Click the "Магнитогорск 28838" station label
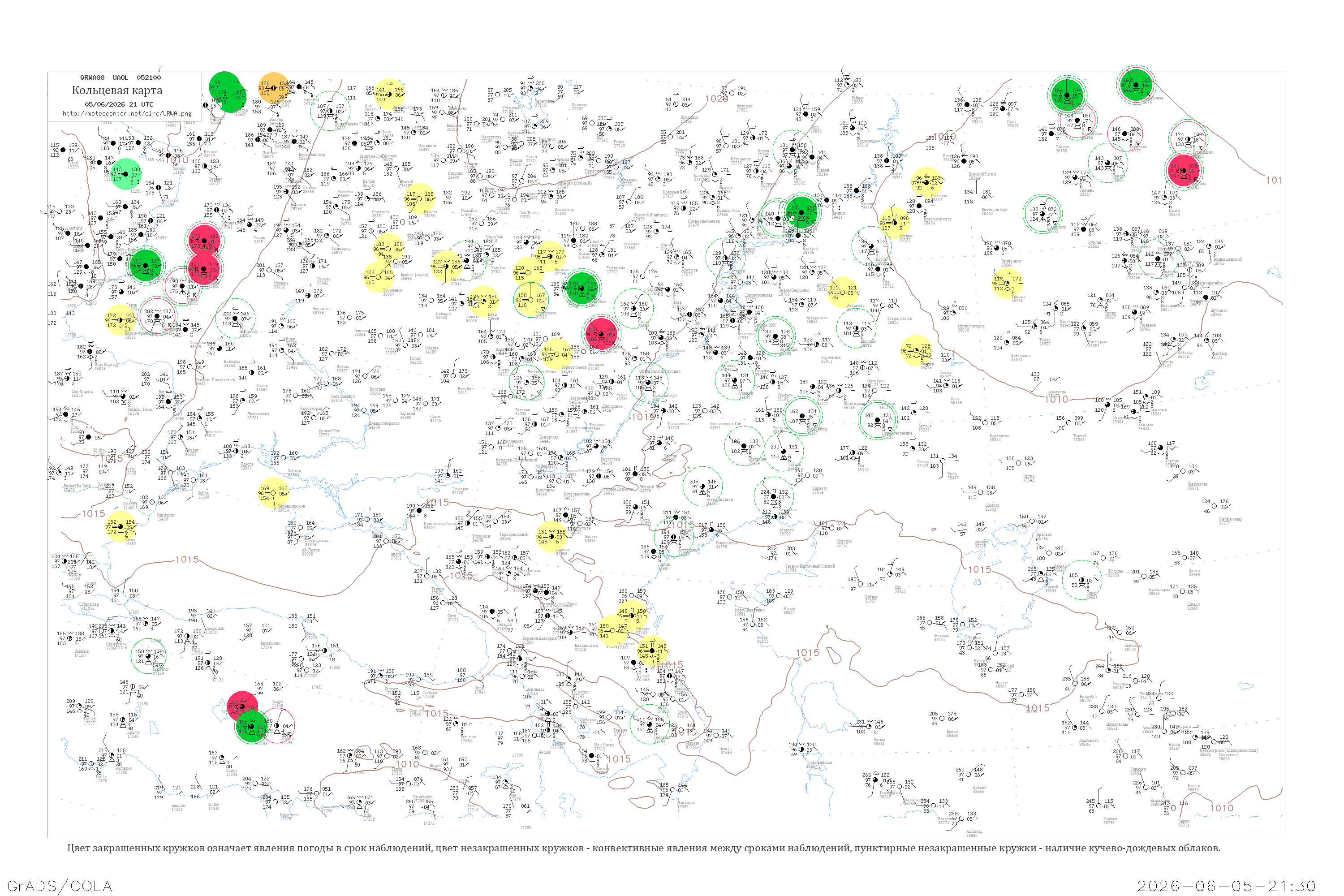Image resolution: width=1344 pixels, height=896 pixels. [x=971, y=328]
